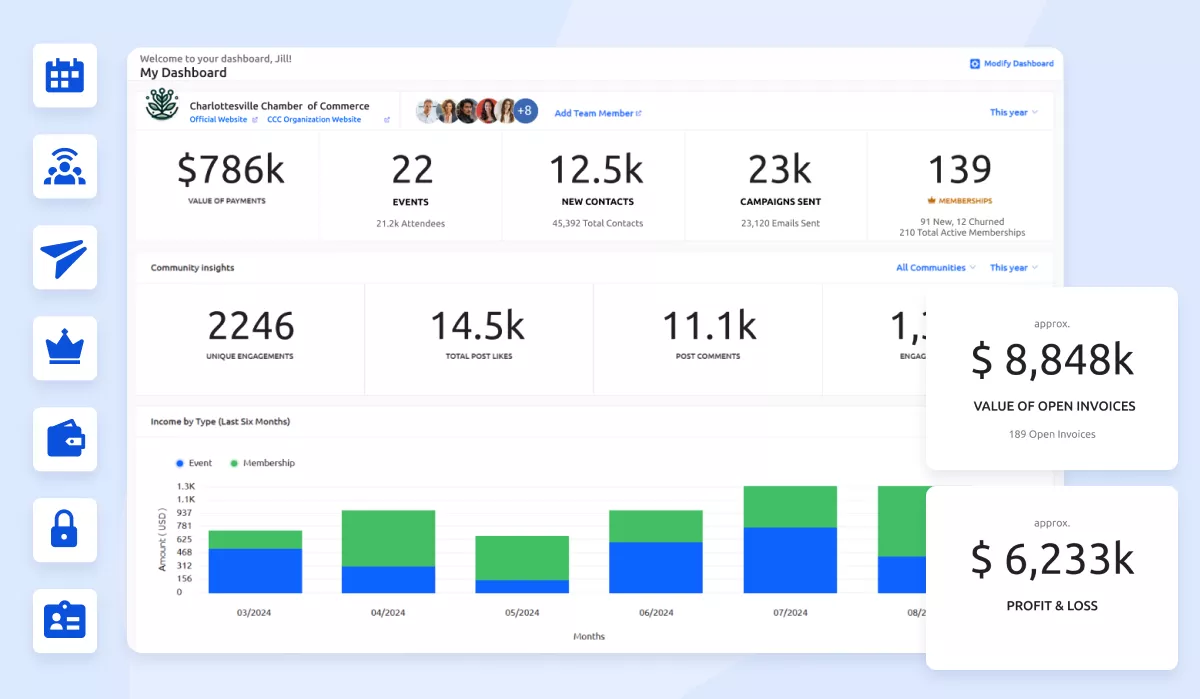Open the Events calendar icon in the sidebar

(64, 75)
